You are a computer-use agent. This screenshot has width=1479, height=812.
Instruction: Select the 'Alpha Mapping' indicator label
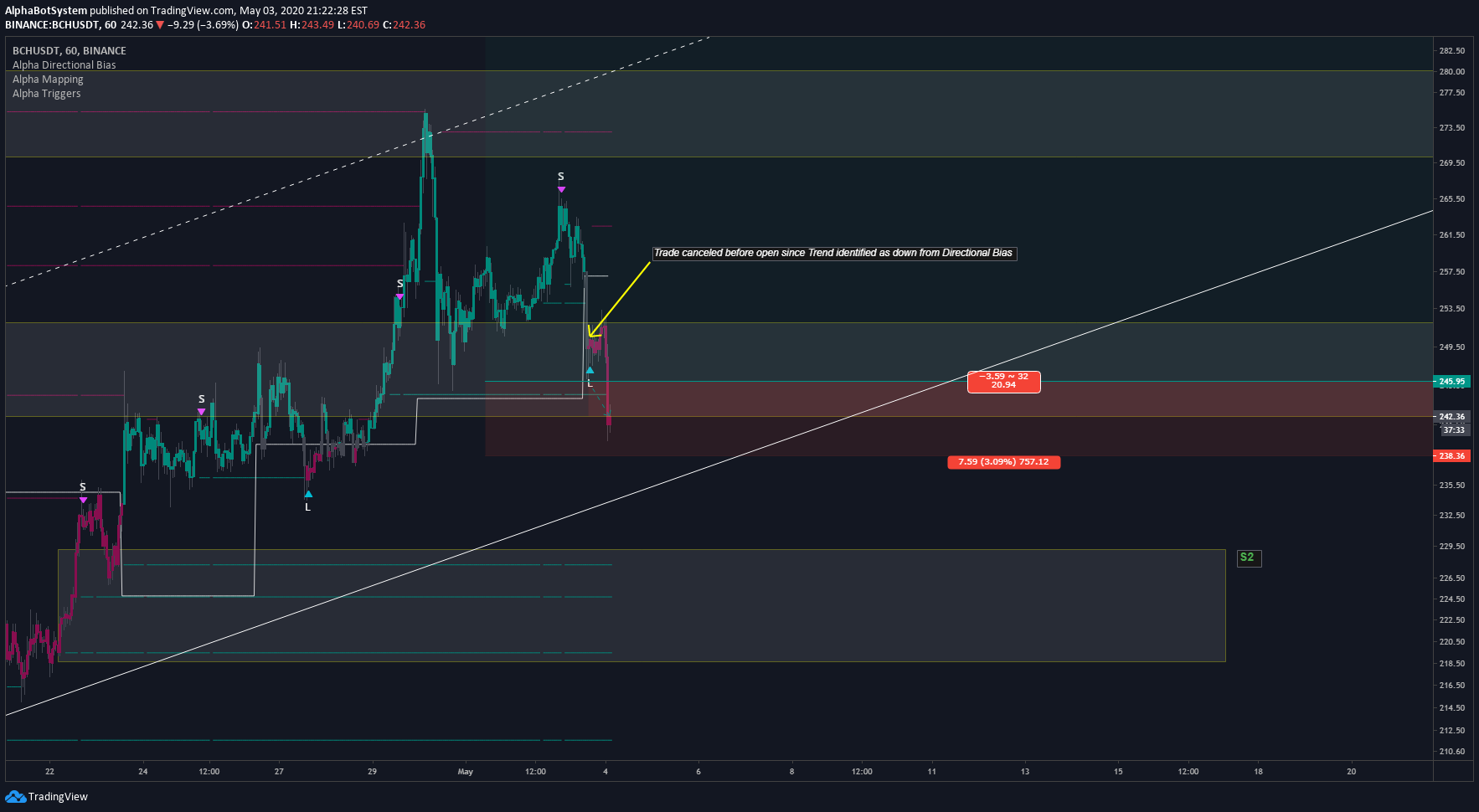pyautogui.click(x=48, y=80)
